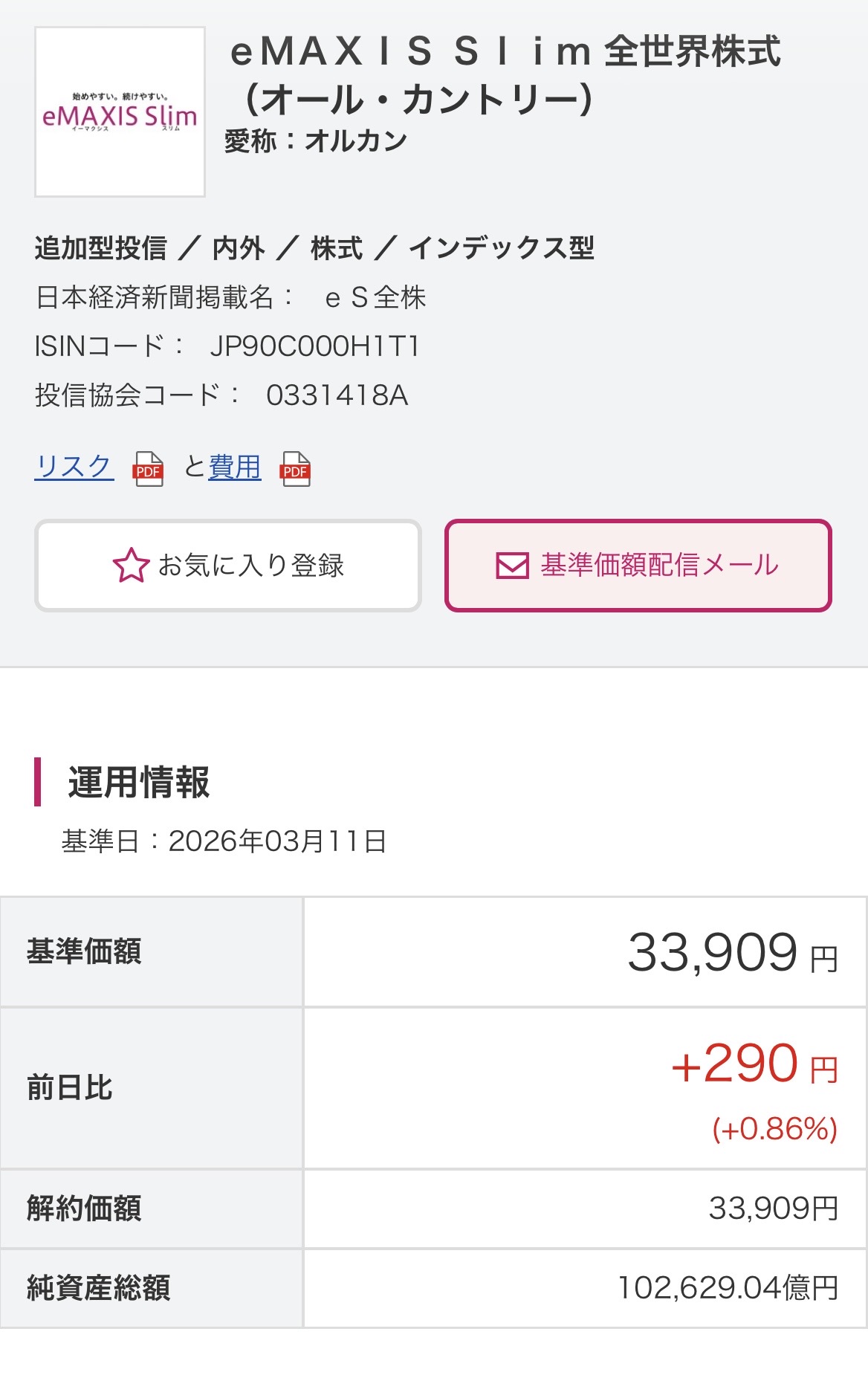Open the PDF icon beside リスク
The image size is (868, 1375).
tap(148, 470)
